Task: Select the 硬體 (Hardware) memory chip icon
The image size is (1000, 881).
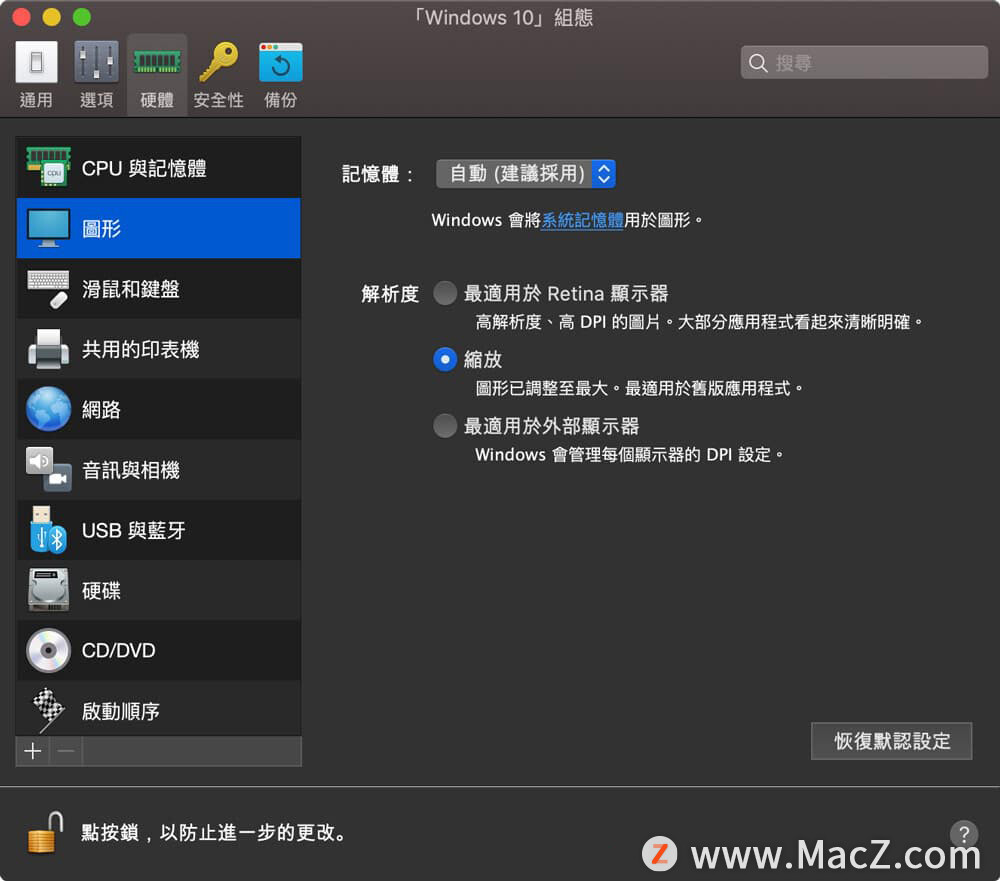Action: click(x=157, y=62)
